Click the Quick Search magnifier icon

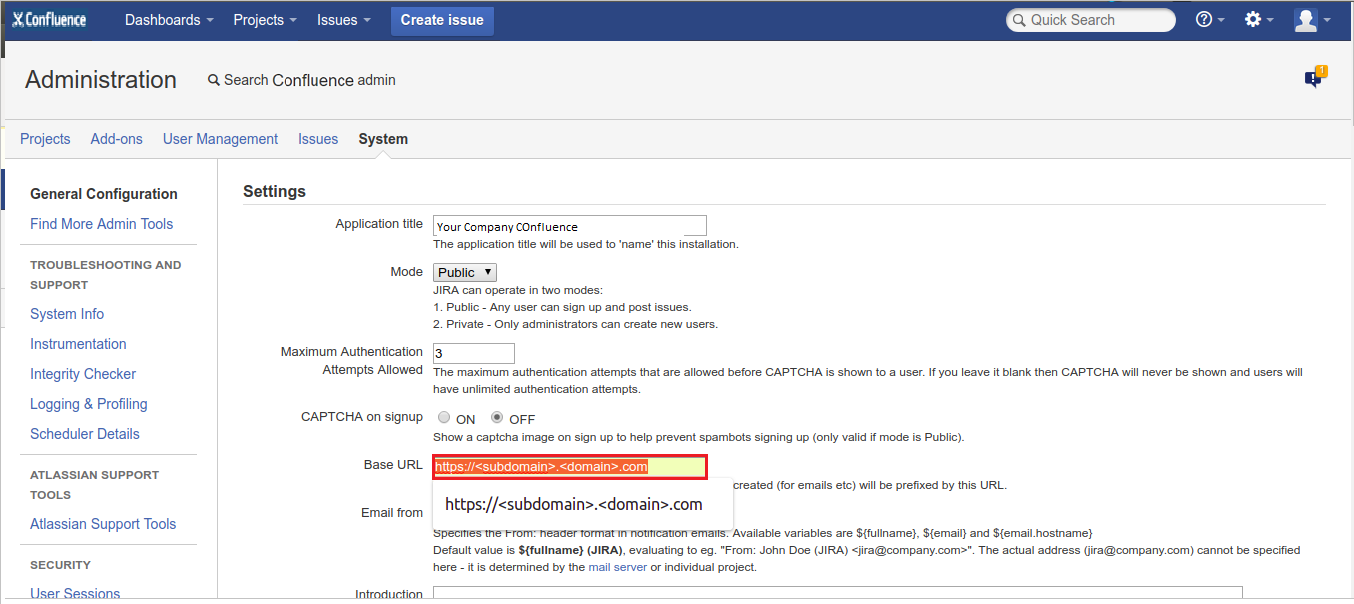click(1019, 20)
